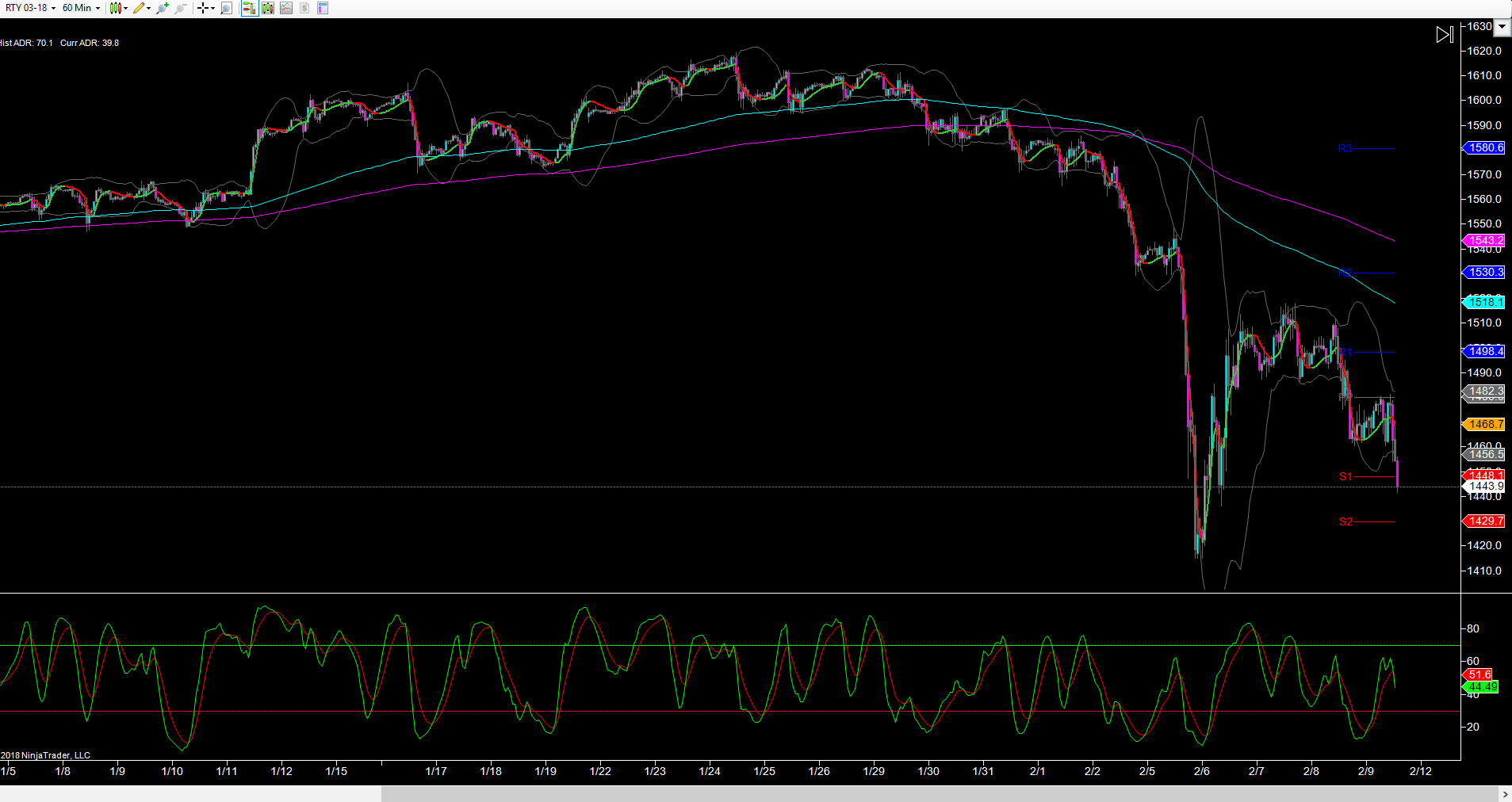Click the 2/12 date label
This screenshot has height=802, width=1512.
[x=1421, y=771]
